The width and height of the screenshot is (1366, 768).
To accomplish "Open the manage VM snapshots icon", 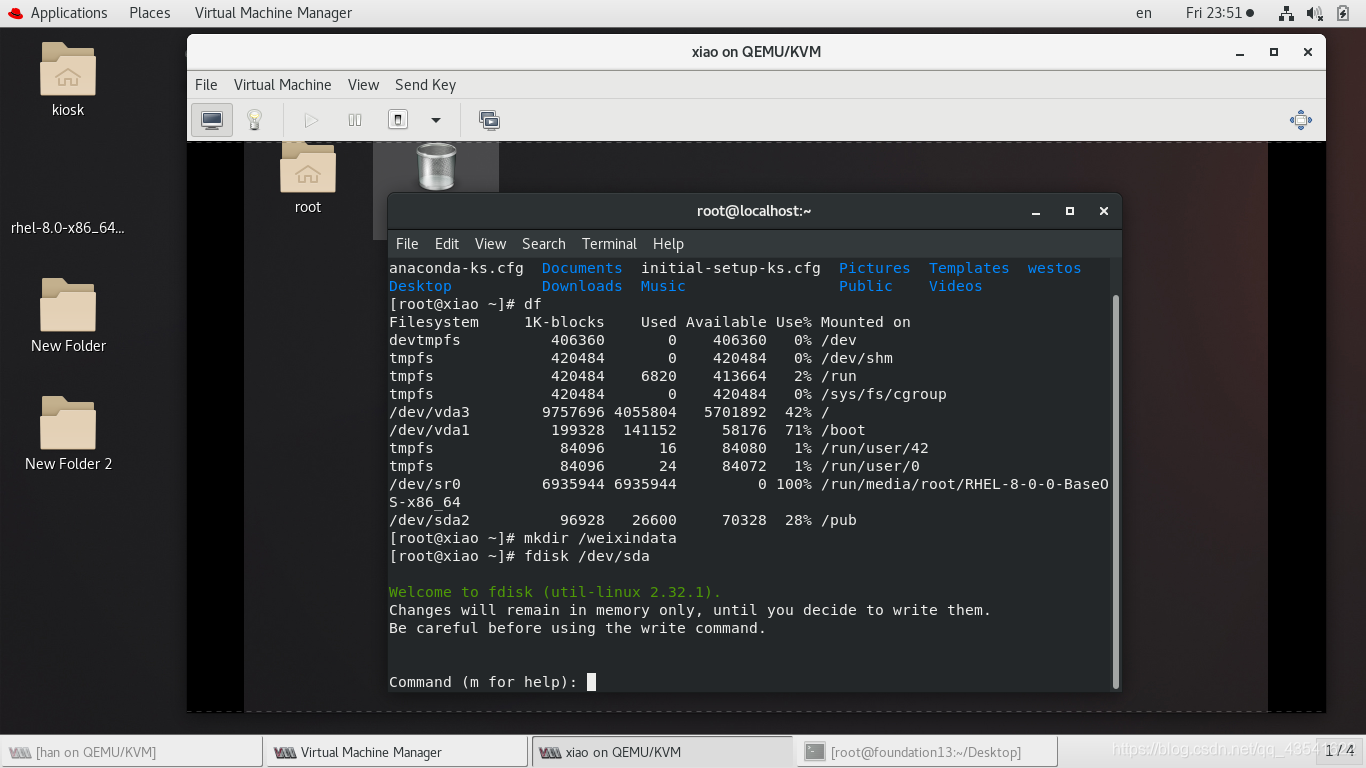I will [489, 120].
